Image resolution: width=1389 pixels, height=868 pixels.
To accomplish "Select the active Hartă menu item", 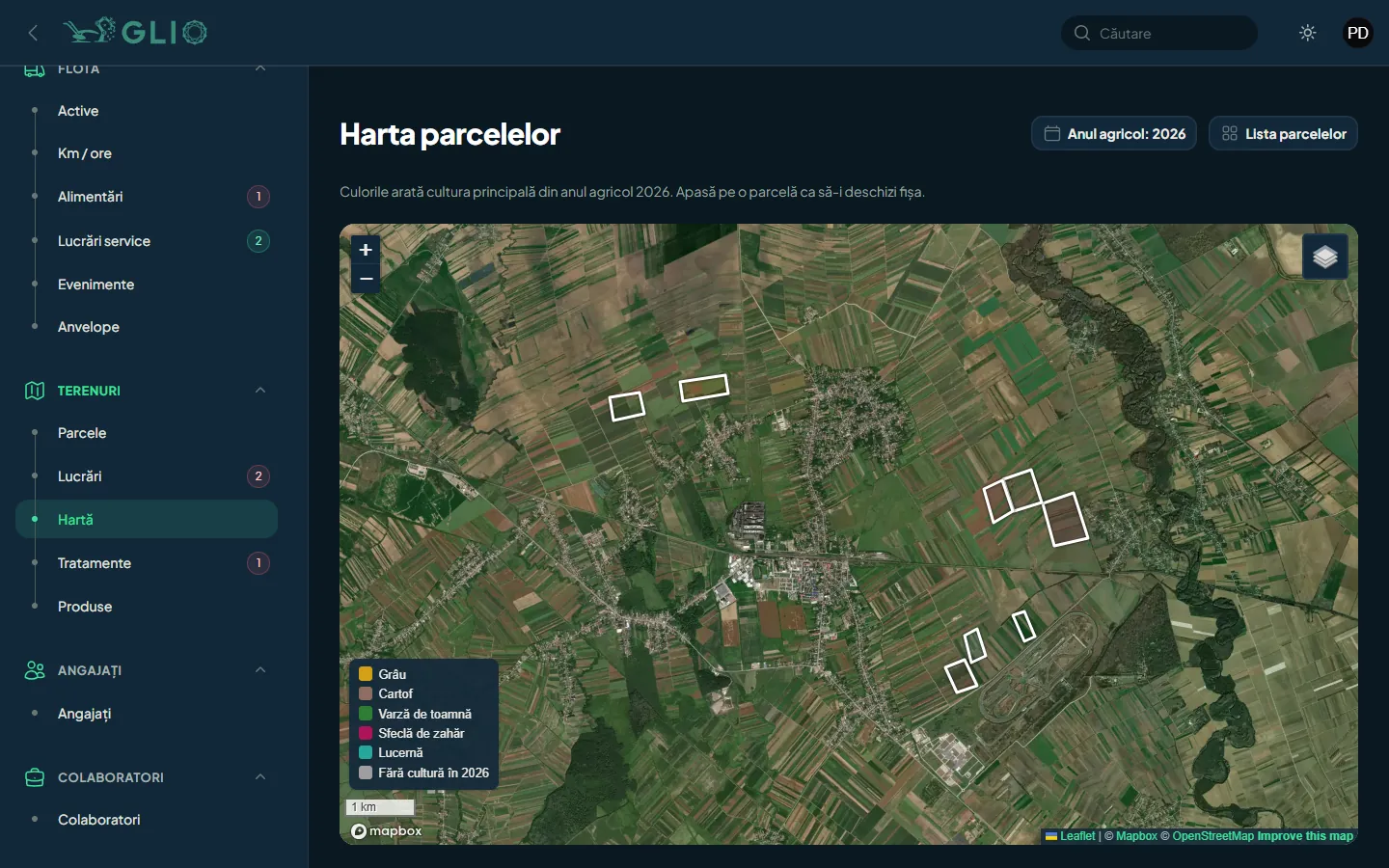I will coord(147,519).
